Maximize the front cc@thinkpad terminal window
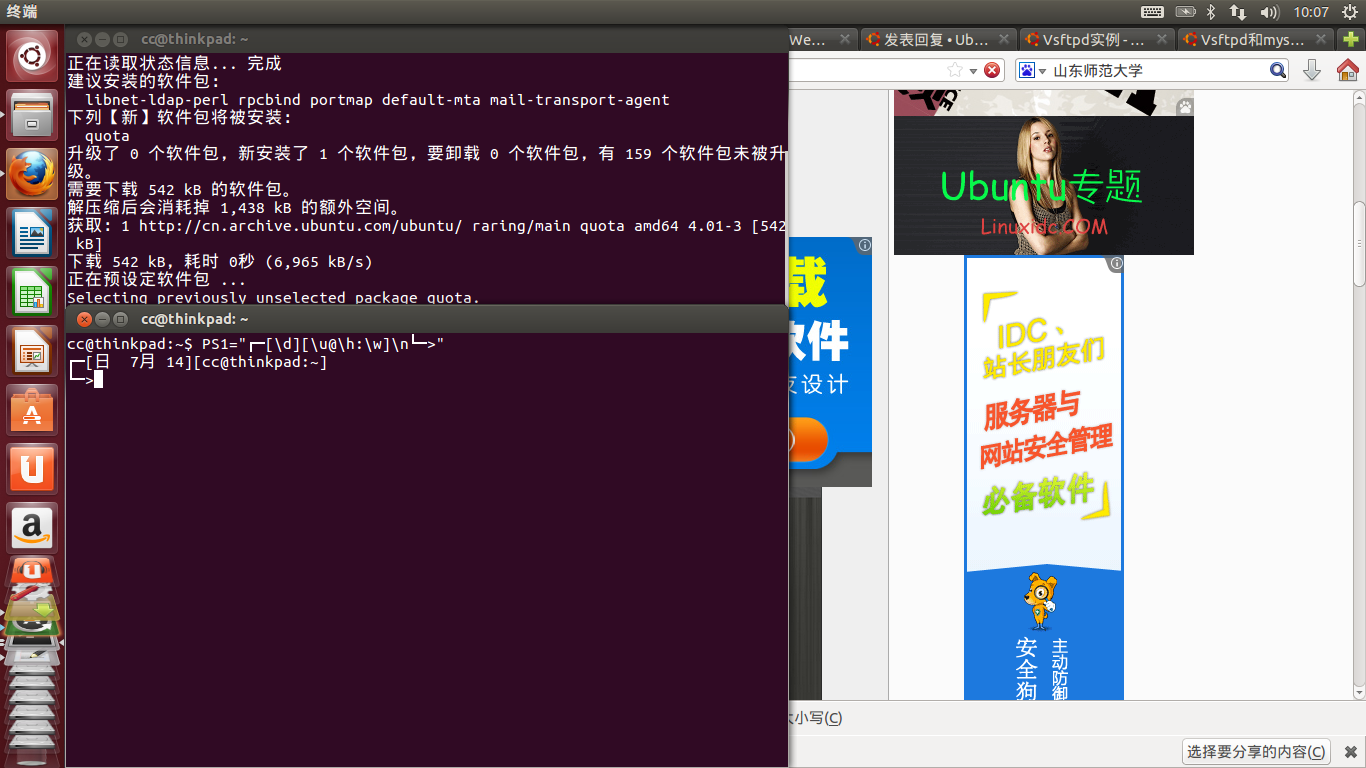The height and width of the screenshot is (768, 1366). click(x=120, y=319)
